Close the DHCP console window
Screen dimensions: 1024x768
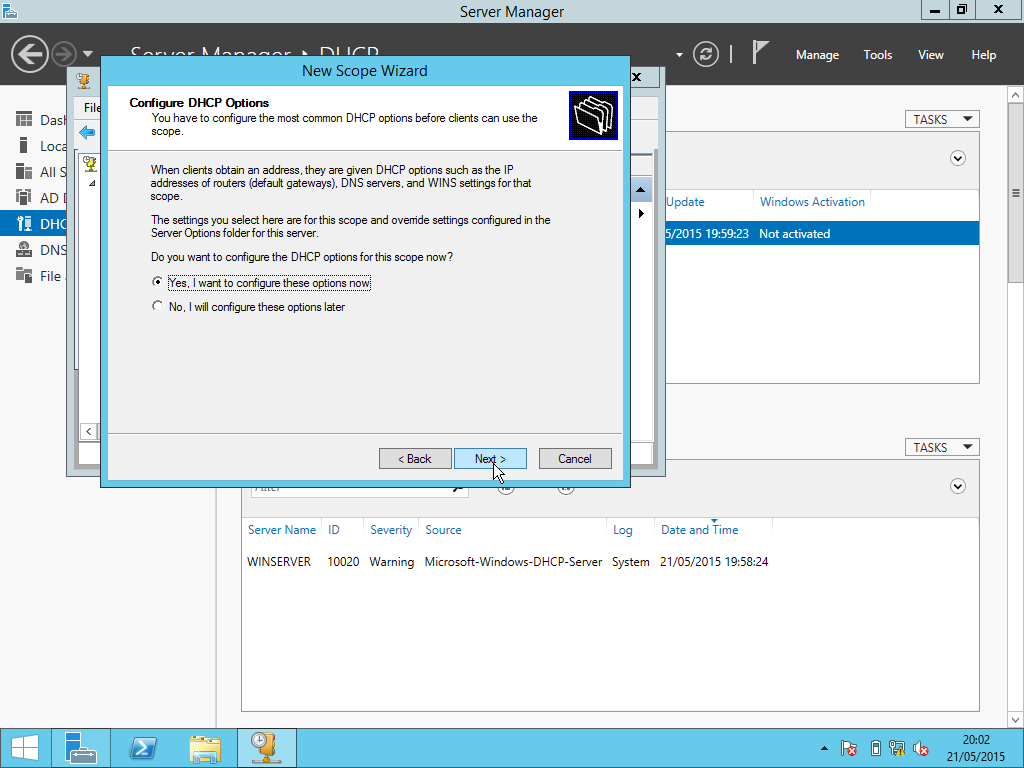coord(637,77)
